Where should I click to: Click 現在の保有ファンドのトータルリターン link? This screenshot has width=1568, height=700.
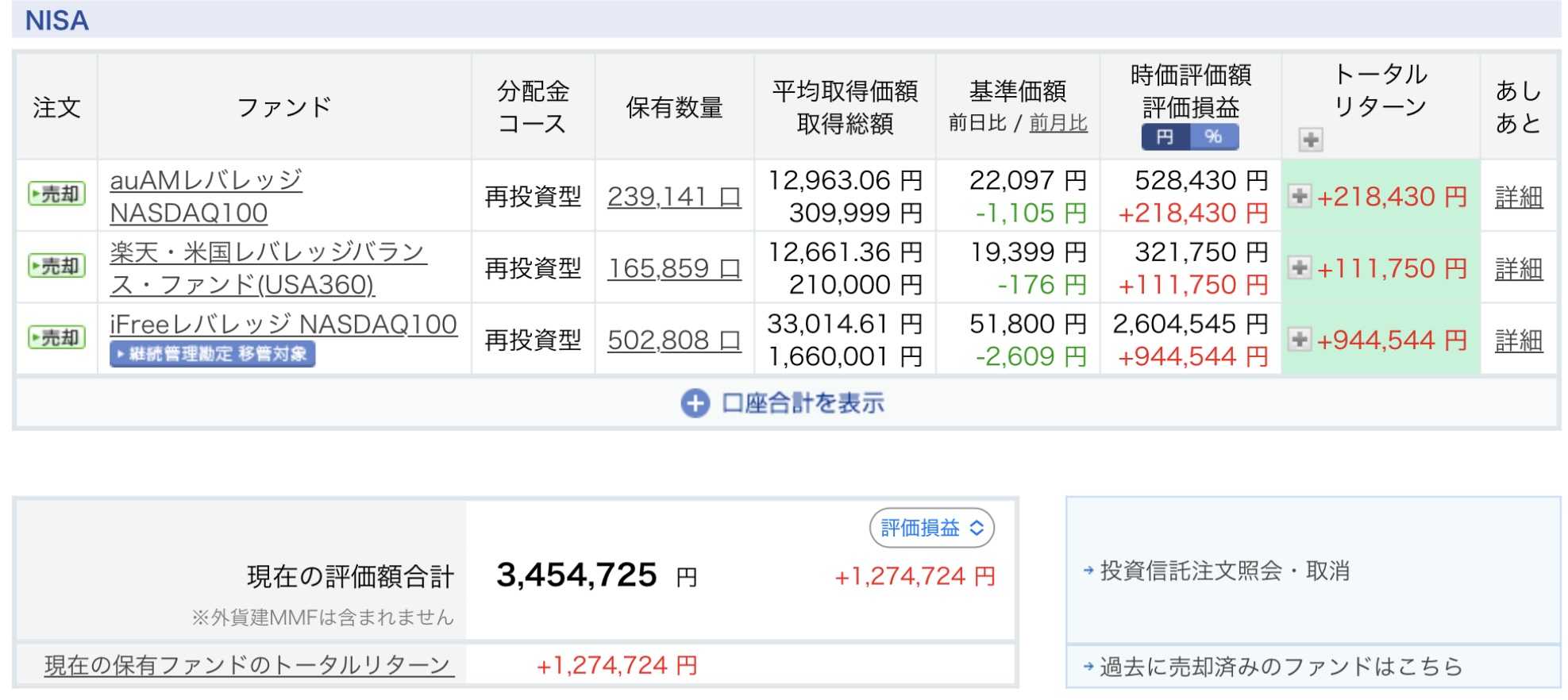point(248,665)
